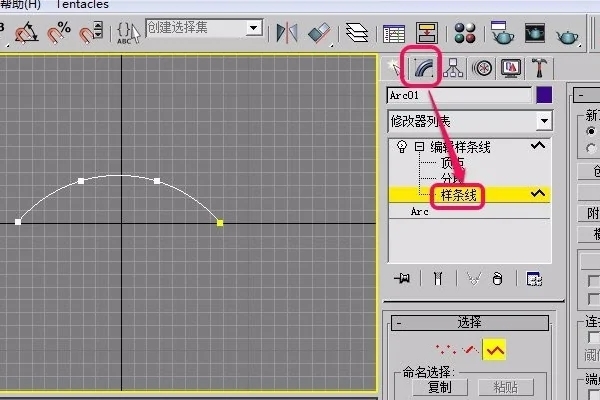Click the 复制 button
The height and width of the screenshot is (400, 600).
(x=440, y=387)
